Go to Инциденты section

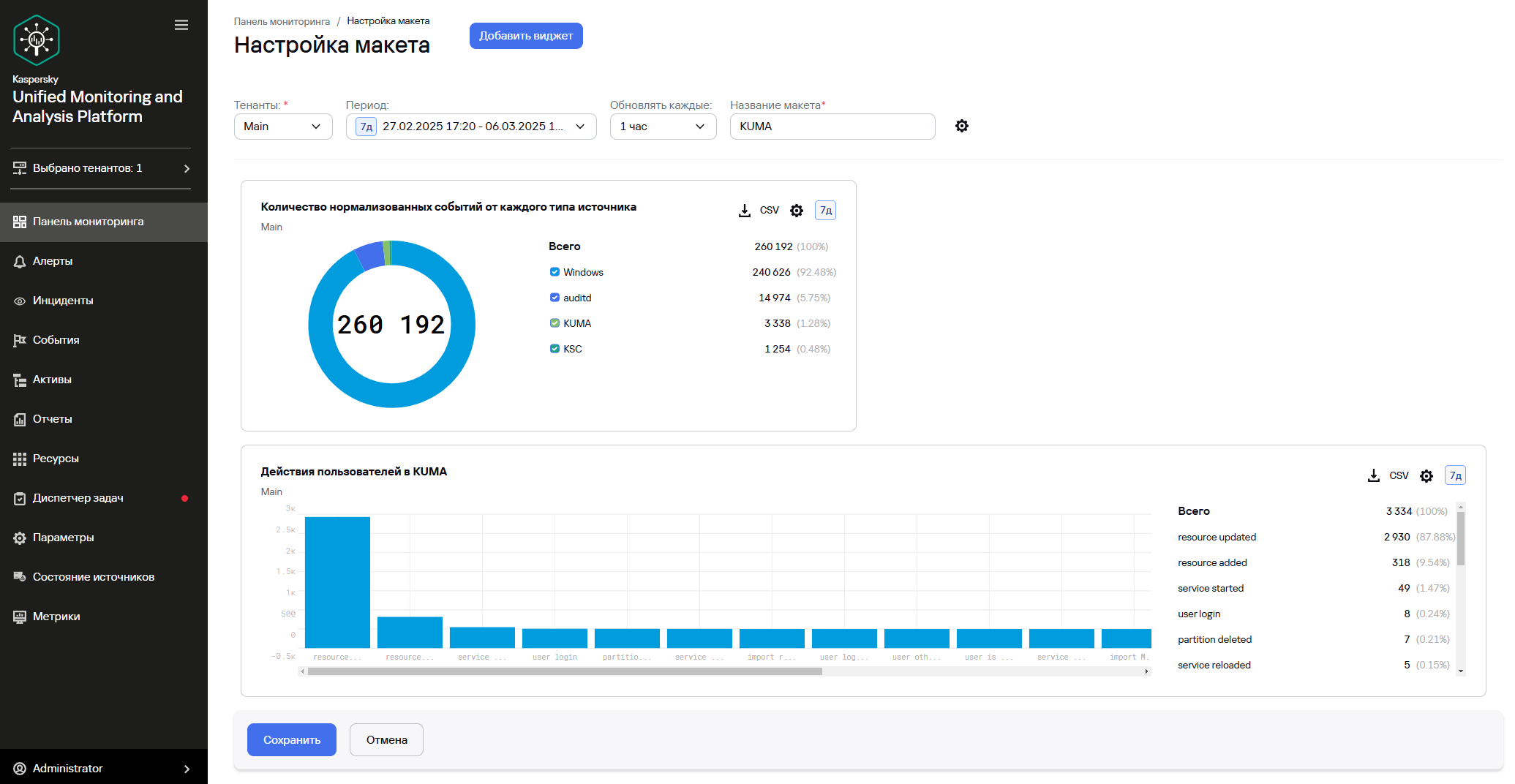coord(104,301)
